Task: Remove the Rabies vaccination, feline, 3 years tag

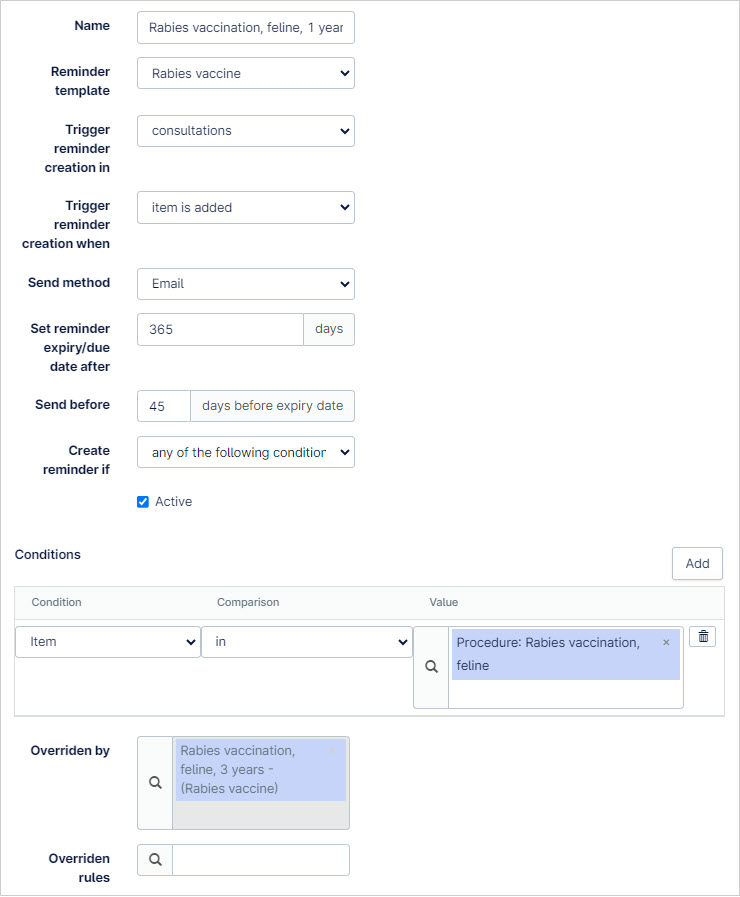Action: [332, 750]
